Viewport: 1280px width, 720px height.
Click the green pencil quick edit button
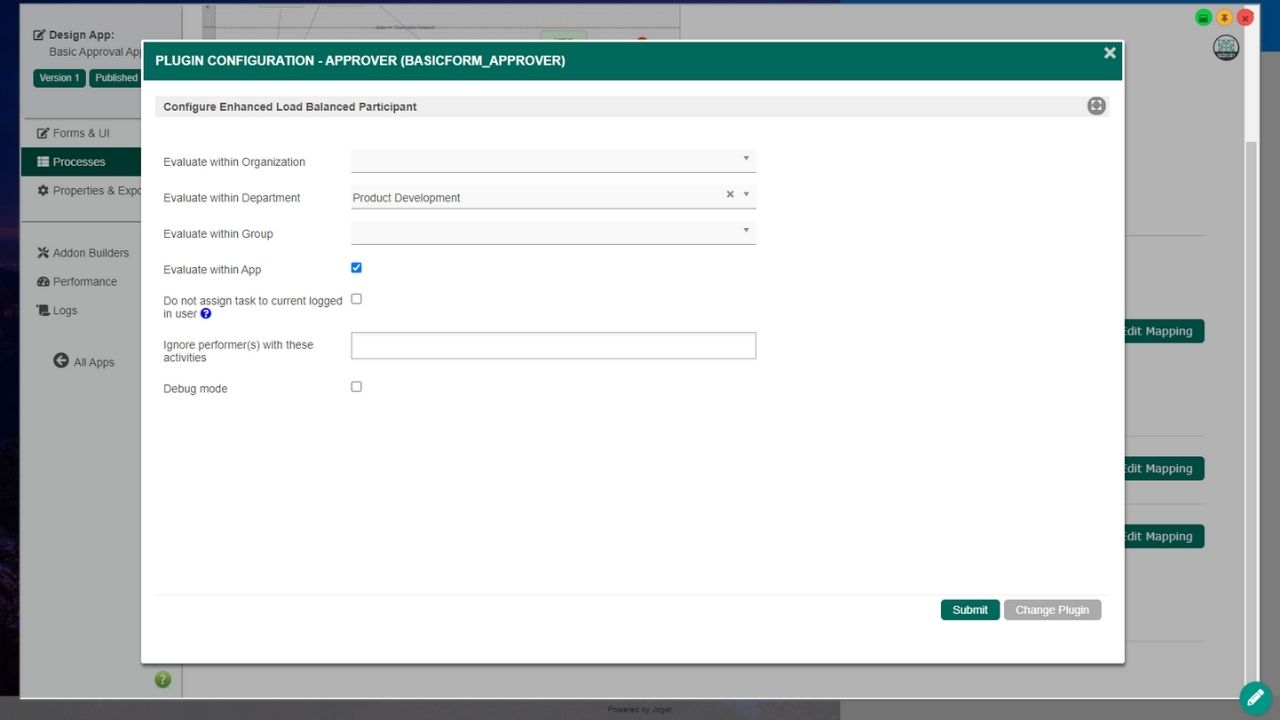coord(1255,698)
